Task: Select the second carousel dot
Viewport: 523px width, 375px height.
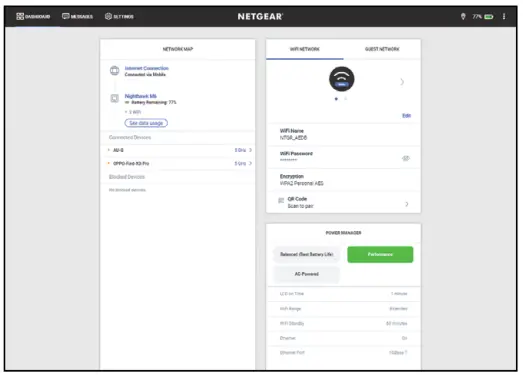Action: point(346,99)
